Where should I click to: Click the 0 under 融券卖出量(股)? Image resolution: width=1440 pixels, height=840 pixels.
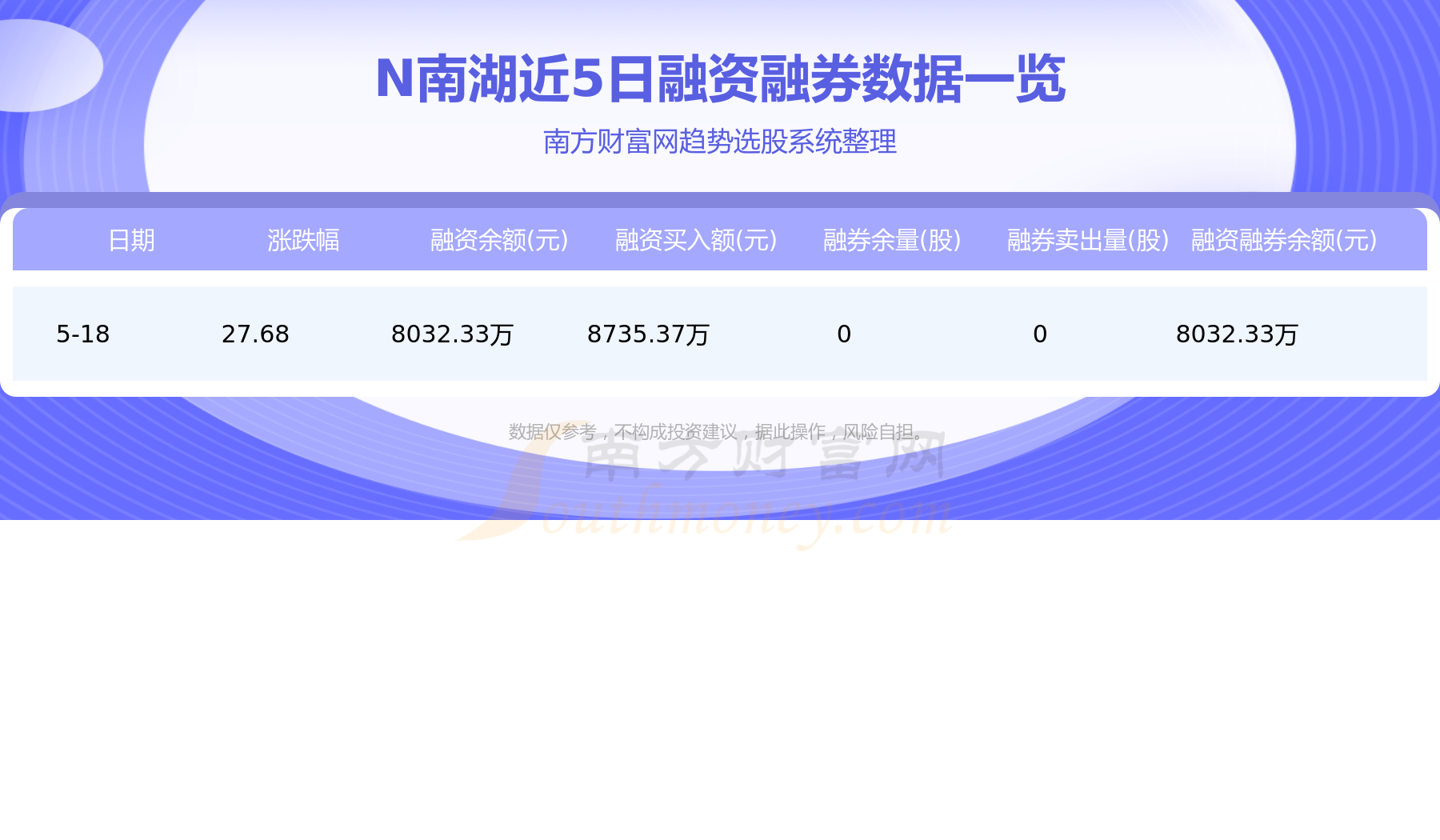point(1040,334)
